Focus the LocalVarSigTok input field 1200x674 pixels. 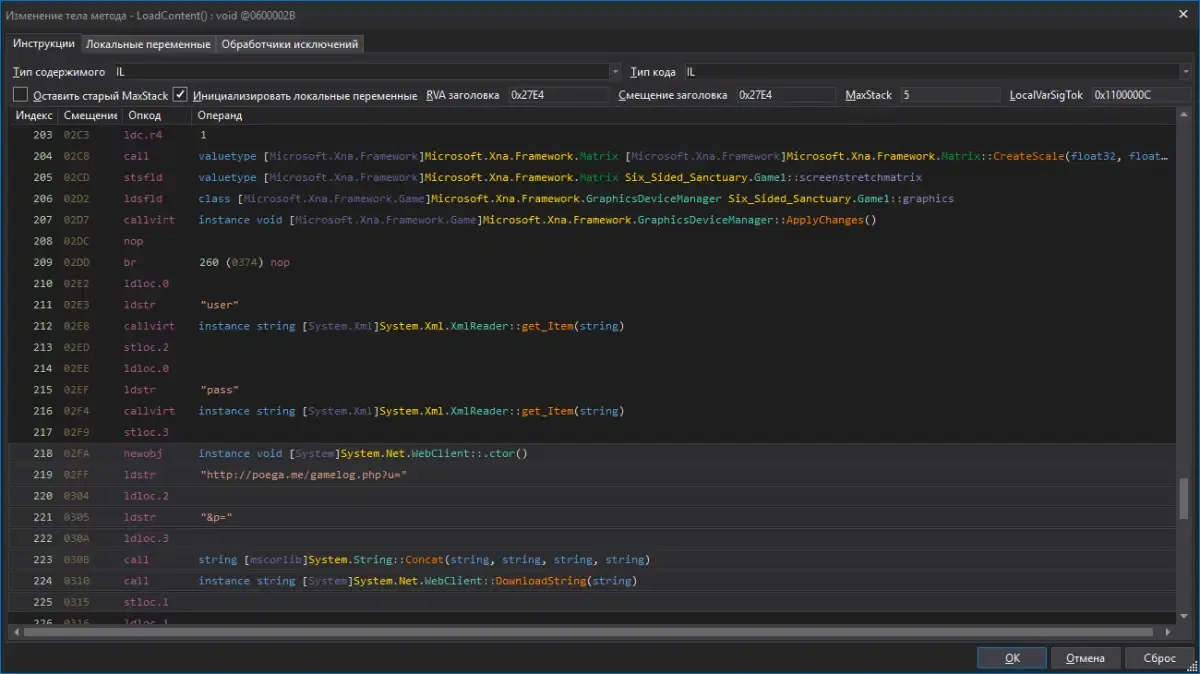(x=1140, y=95)
